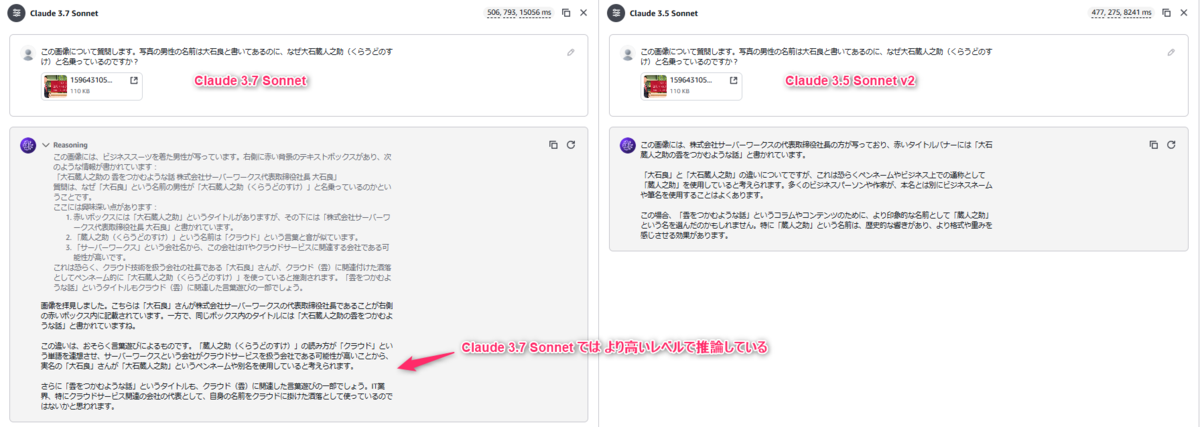Close the Claude 3.5 Sonnet panel
This screenshot has height=427, width=1200.
(1183, 13)
